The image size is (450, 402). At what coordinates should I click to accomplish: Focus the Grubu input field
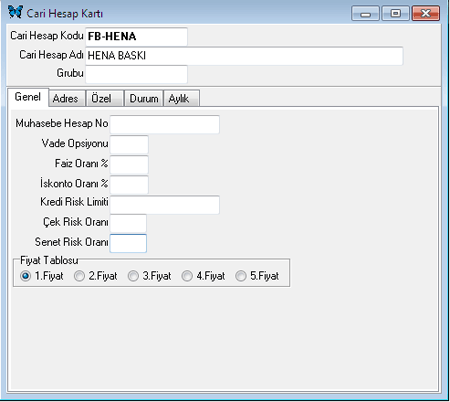(x=136, y=74)
